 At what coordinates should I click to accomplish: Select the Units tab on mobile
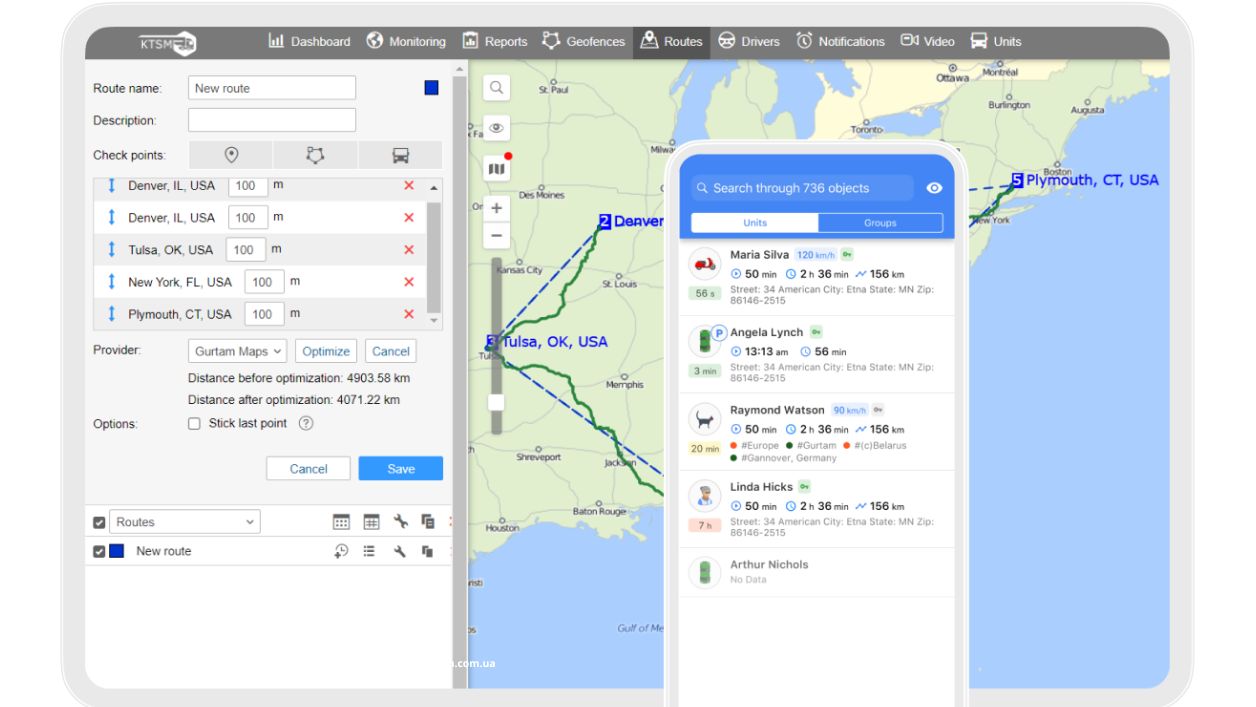(x=755, y=223)
